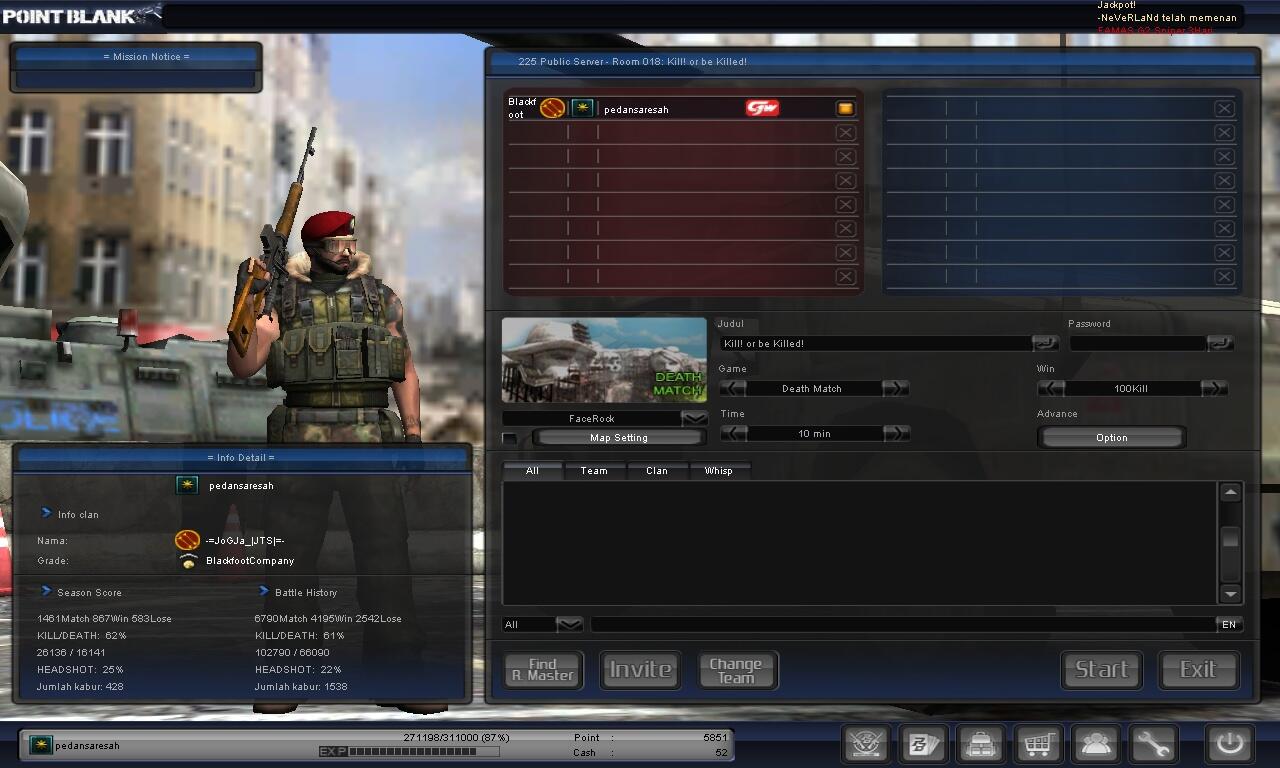Click the chat scrollbar thumb

click(1230, 538)
